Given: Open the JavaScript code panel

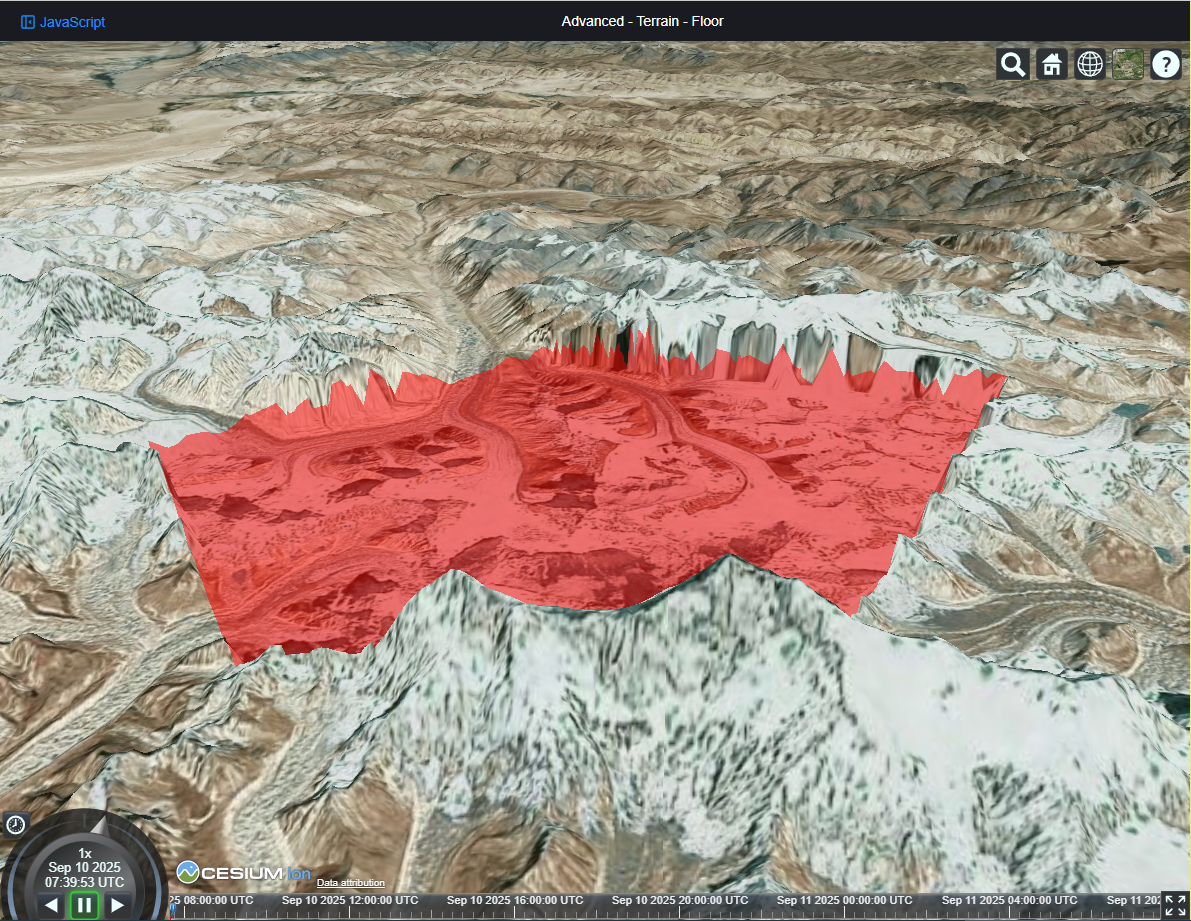Looking at the screenshot, I should coord(63,22).
